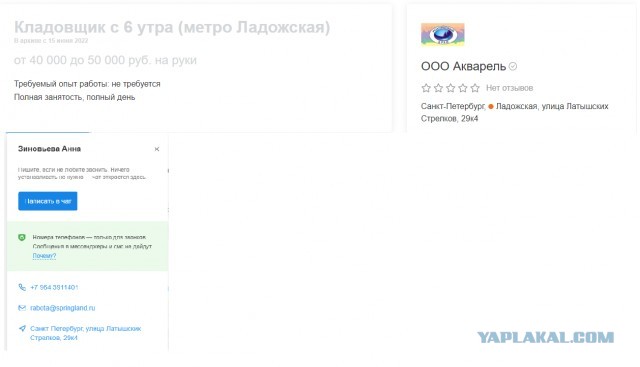Click the green shield icon

tap(22, 237)
